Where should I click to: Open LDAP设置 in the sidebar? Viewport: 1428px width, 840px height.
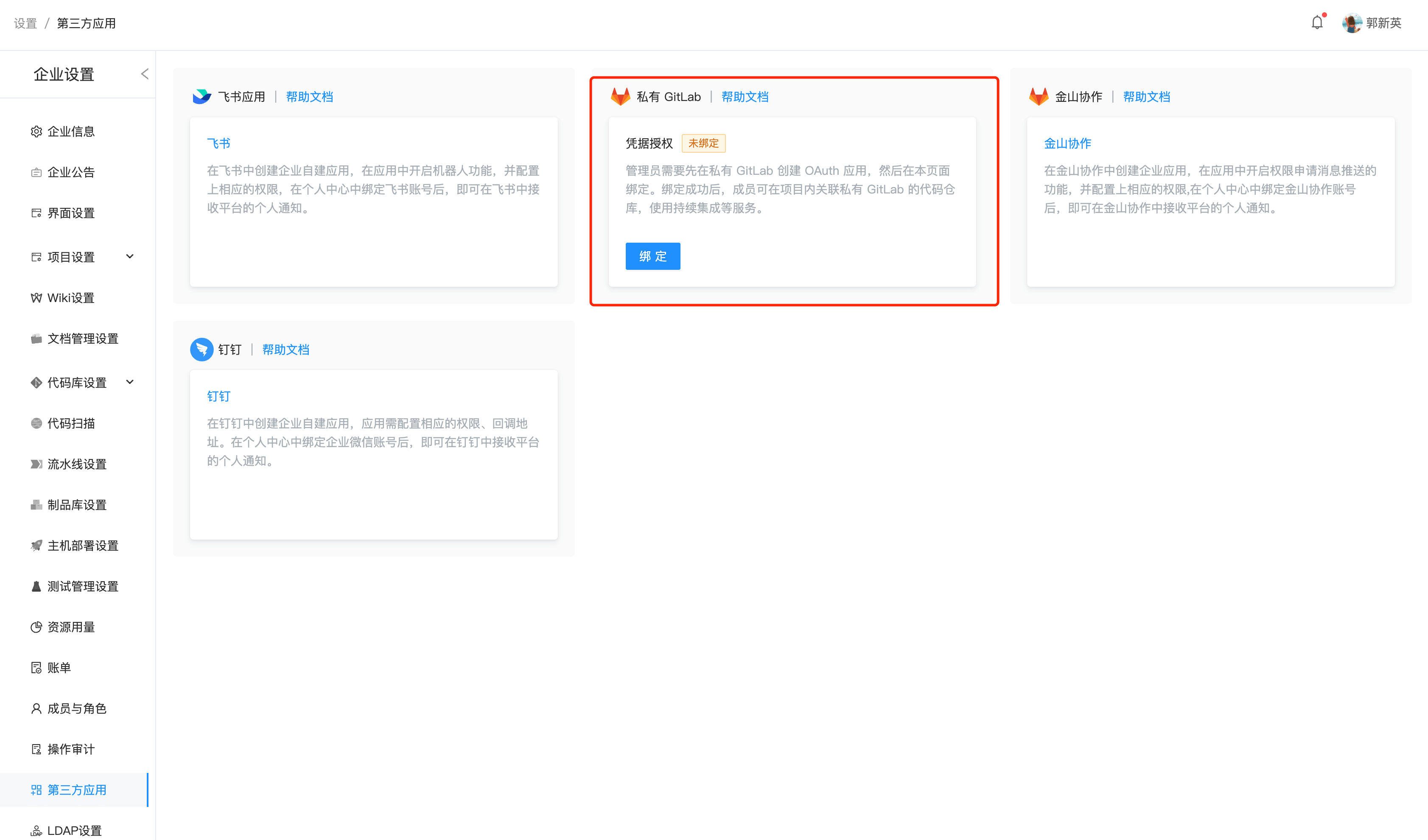click(74, 830)
